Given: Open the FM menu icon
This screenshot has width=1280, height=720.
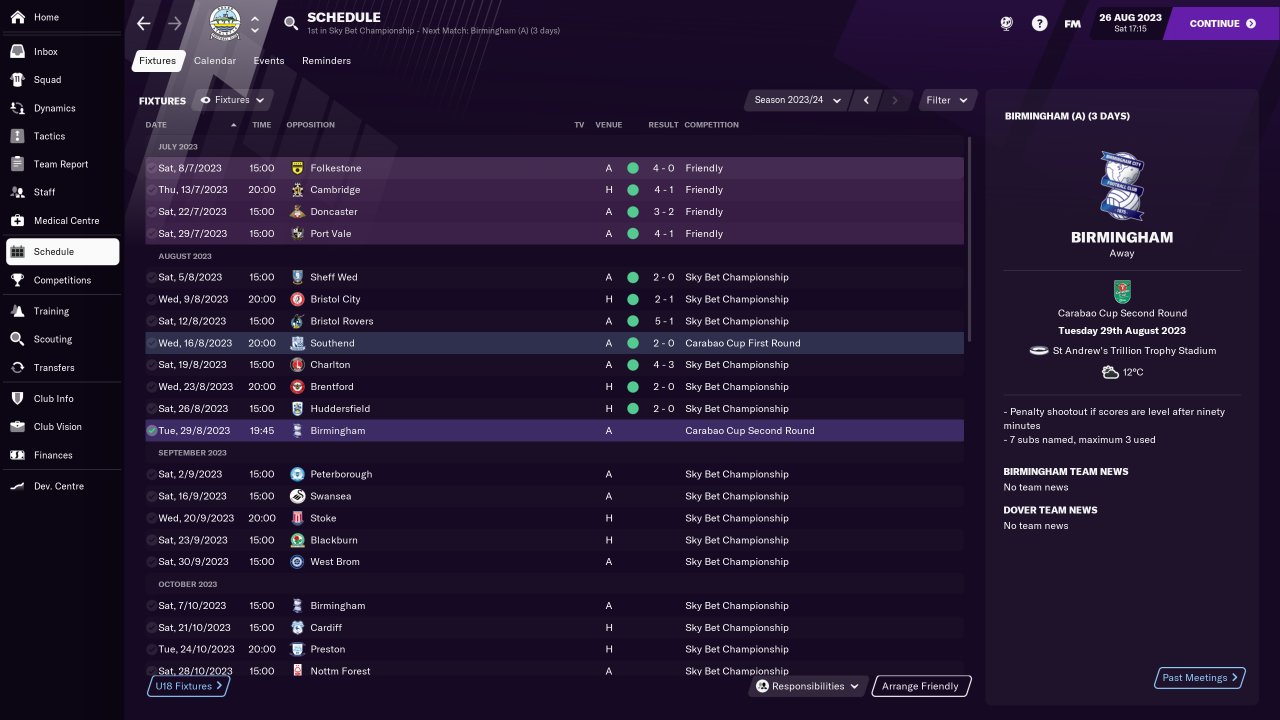Looking at the screenshot, I should click(1072, 24).
